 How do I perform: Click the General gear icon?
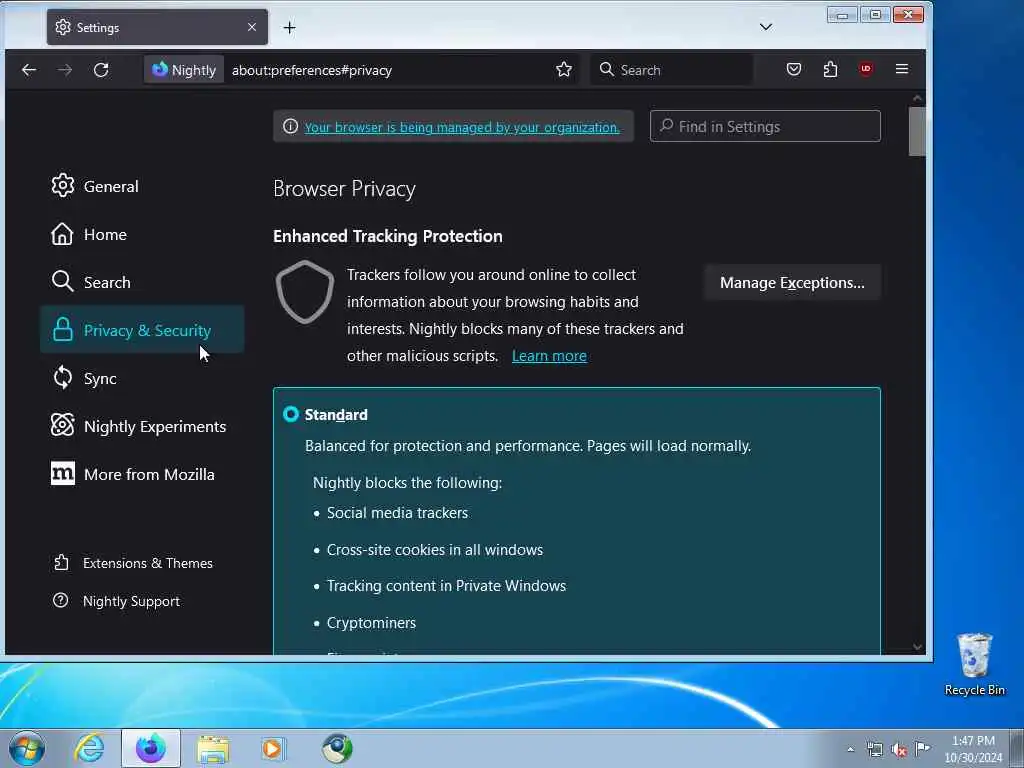[x=63, y=185]
